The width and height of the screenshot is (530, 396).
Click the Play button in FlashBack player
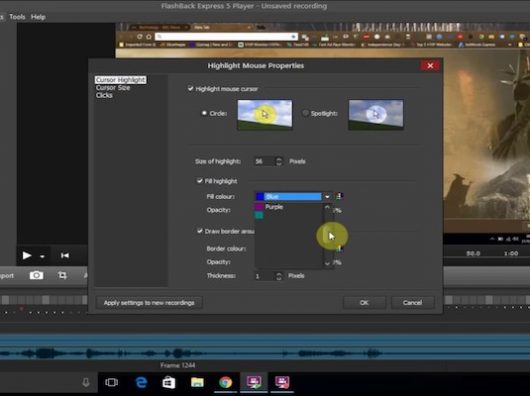(27, 255)
